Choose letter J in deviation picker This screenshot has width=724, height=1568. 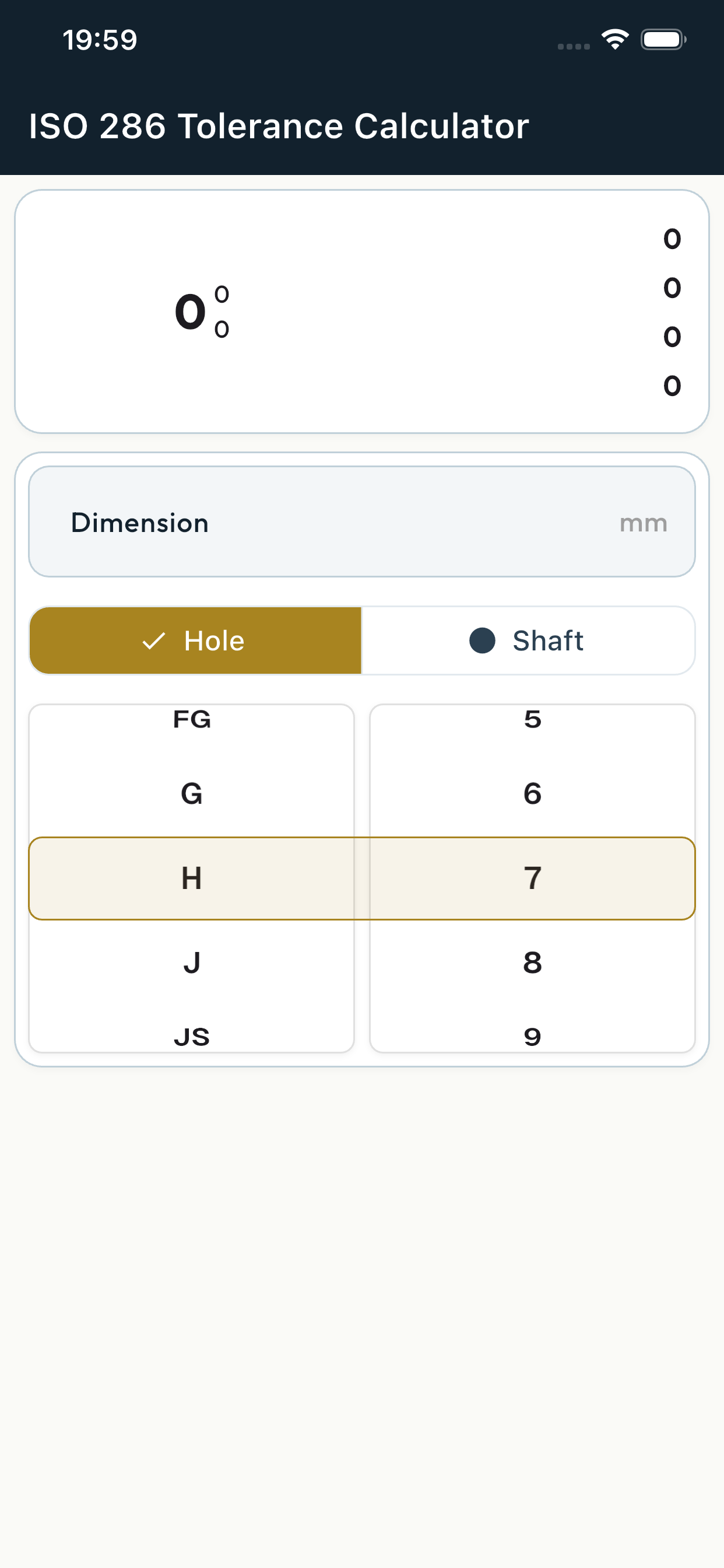[192, 963]
